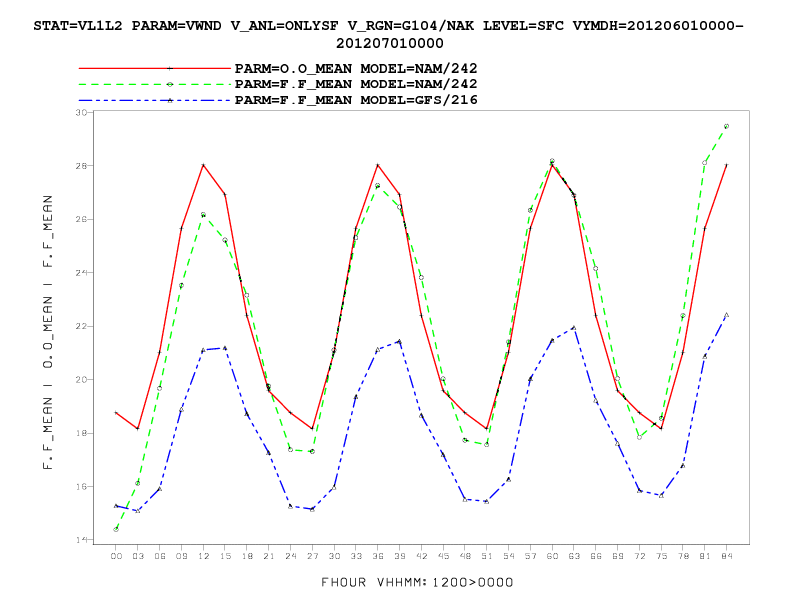
Task: Click x-axis tick label 36
Action: click(x=378, y=556)
